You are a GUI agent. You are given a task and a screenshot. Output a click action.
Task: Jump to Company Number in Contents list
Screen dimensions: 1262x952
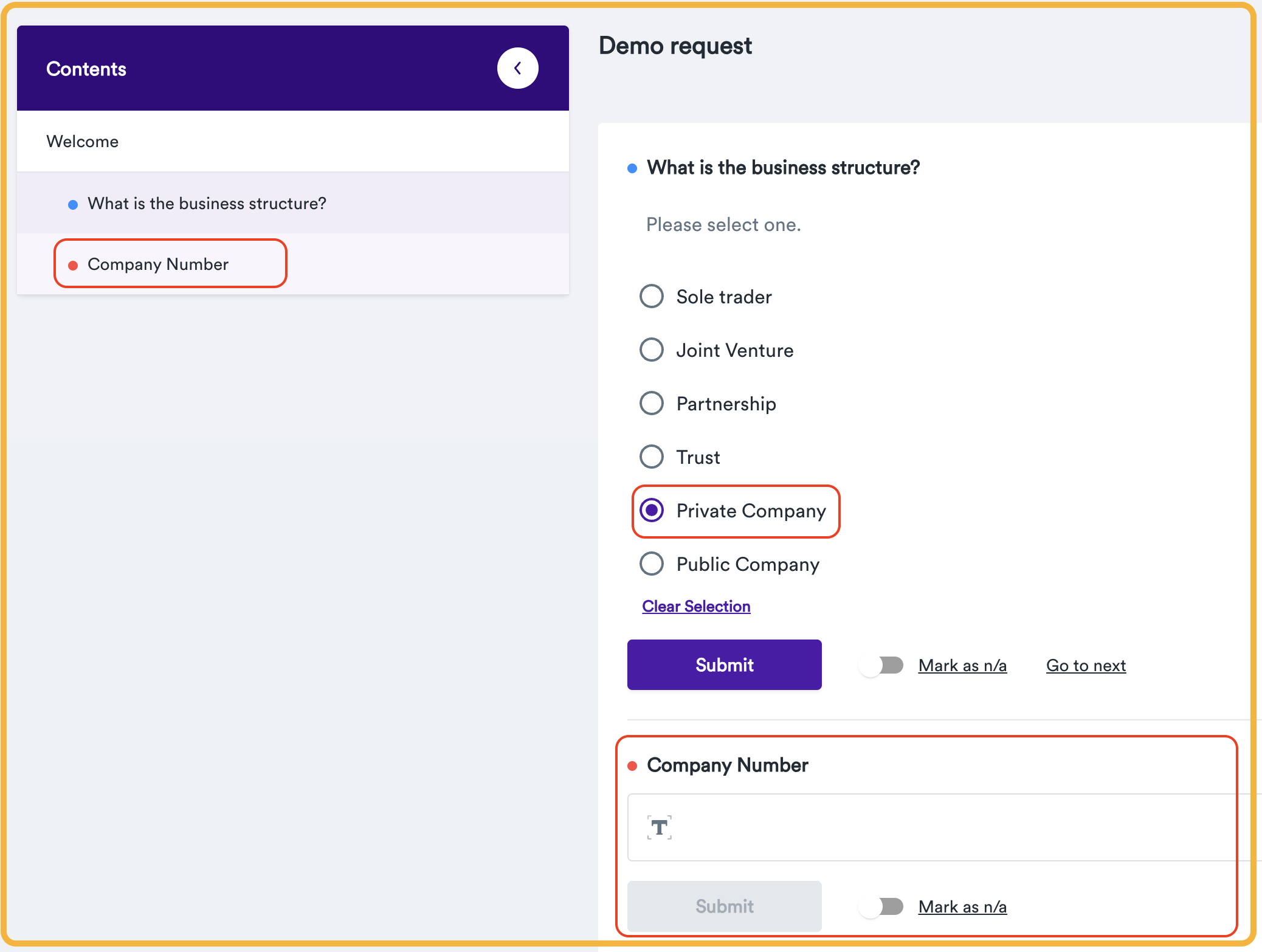158,264
